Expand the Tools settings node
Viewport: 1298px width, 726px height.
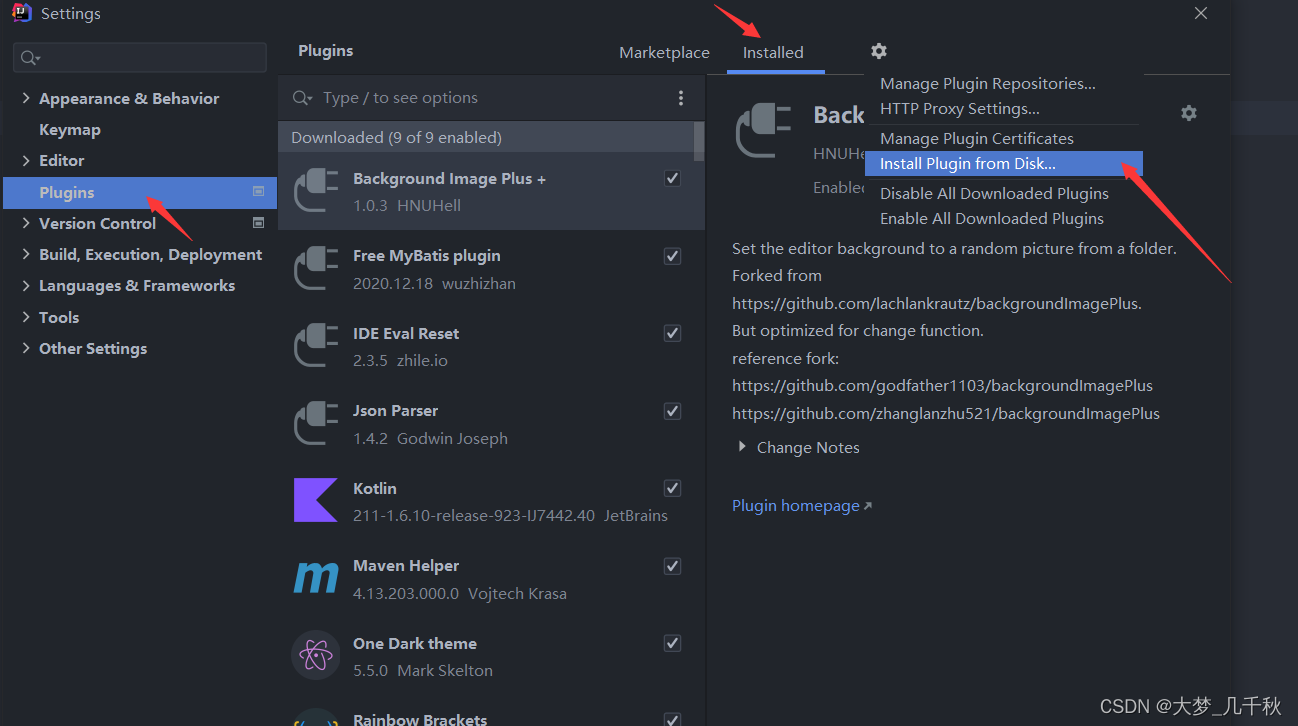click(x=26, y=317)
